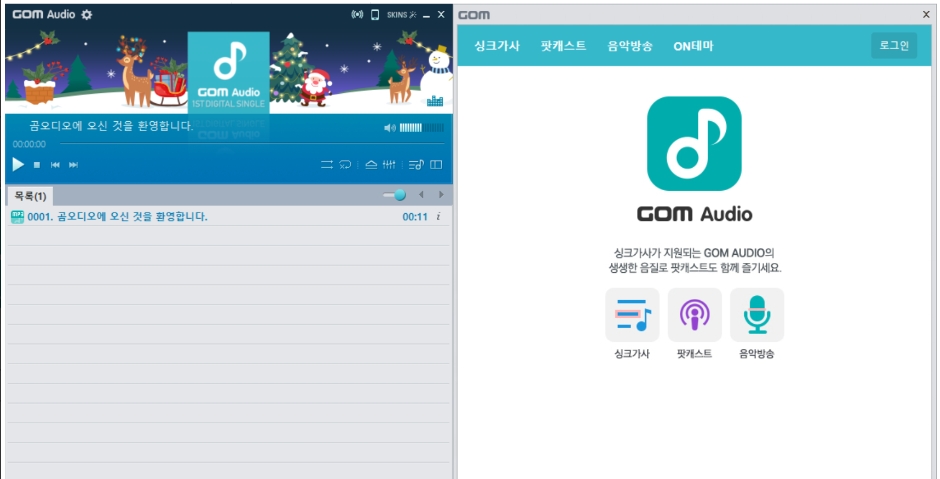Click the 팟캐스트 label under icon

[694, 354]
